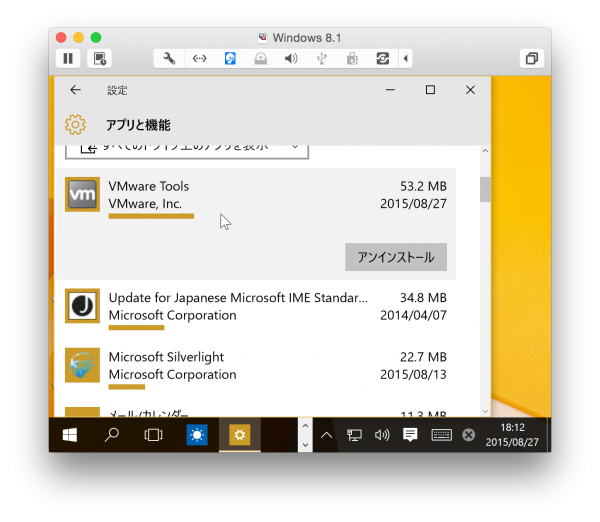Click the circled X tray icon
The height and width of the screenshot is (522, 600).
[x=468, y=435]
